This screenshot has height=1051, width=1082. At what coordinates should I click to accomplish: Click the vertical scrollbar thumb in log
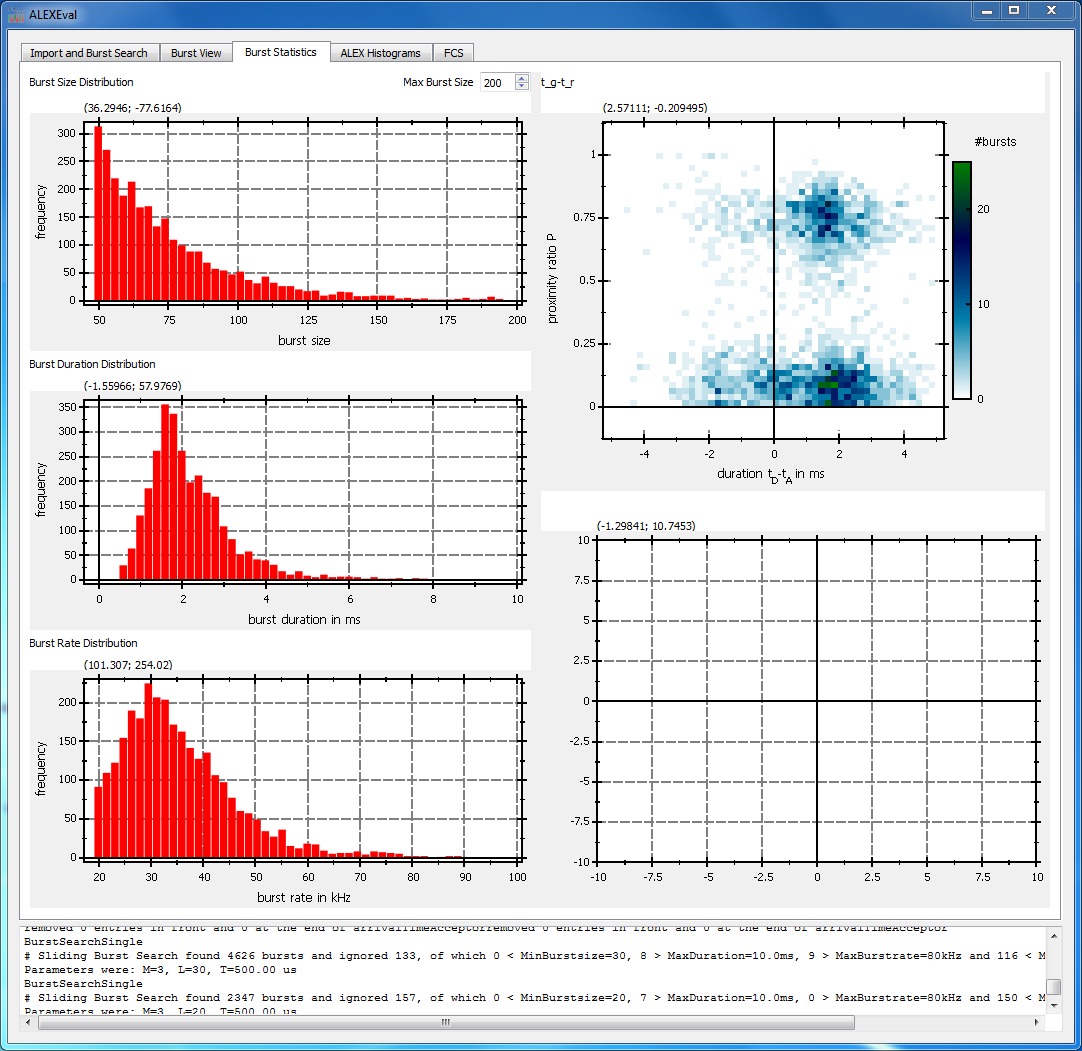(x=1054, y=986)
